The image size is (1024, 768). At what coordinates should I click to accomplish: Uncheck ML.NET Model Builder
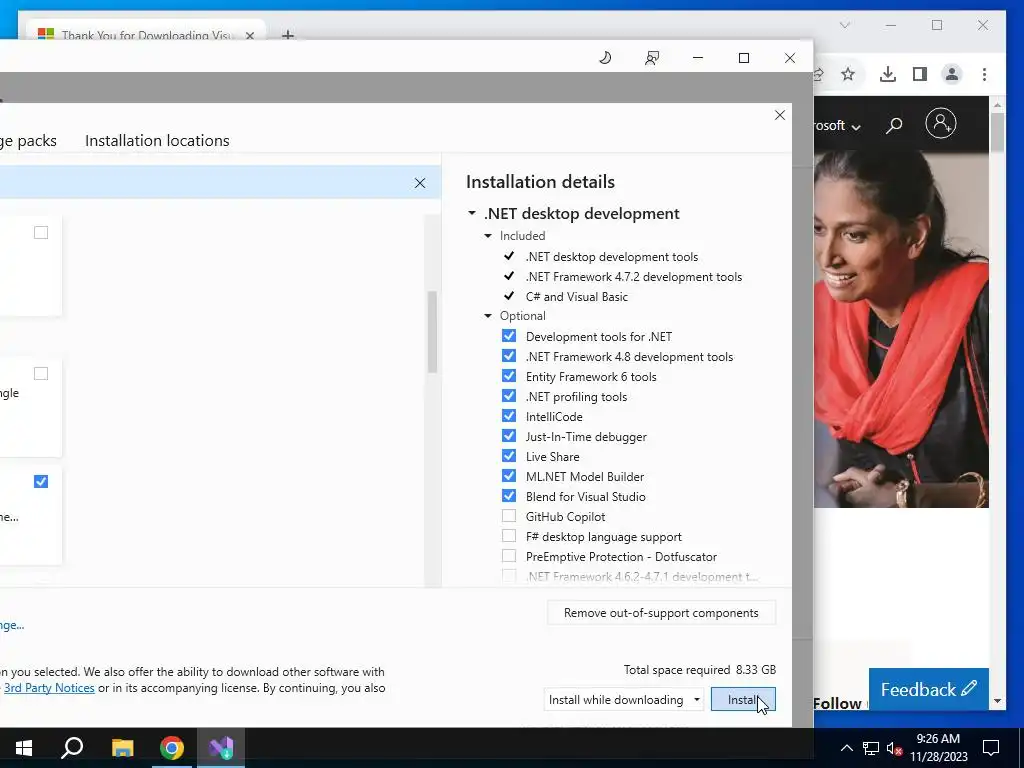[509, 476]
